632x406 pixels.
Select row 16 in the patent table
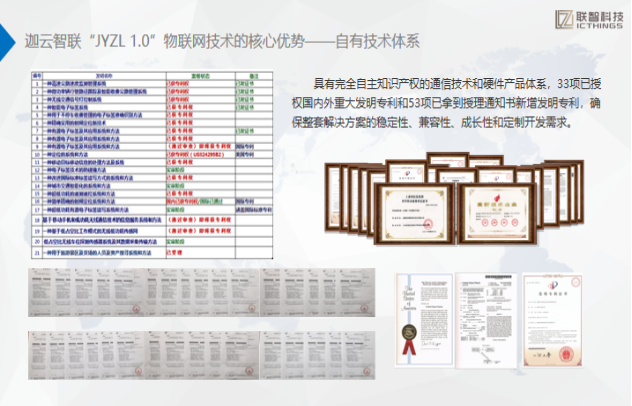click(152, 202)
